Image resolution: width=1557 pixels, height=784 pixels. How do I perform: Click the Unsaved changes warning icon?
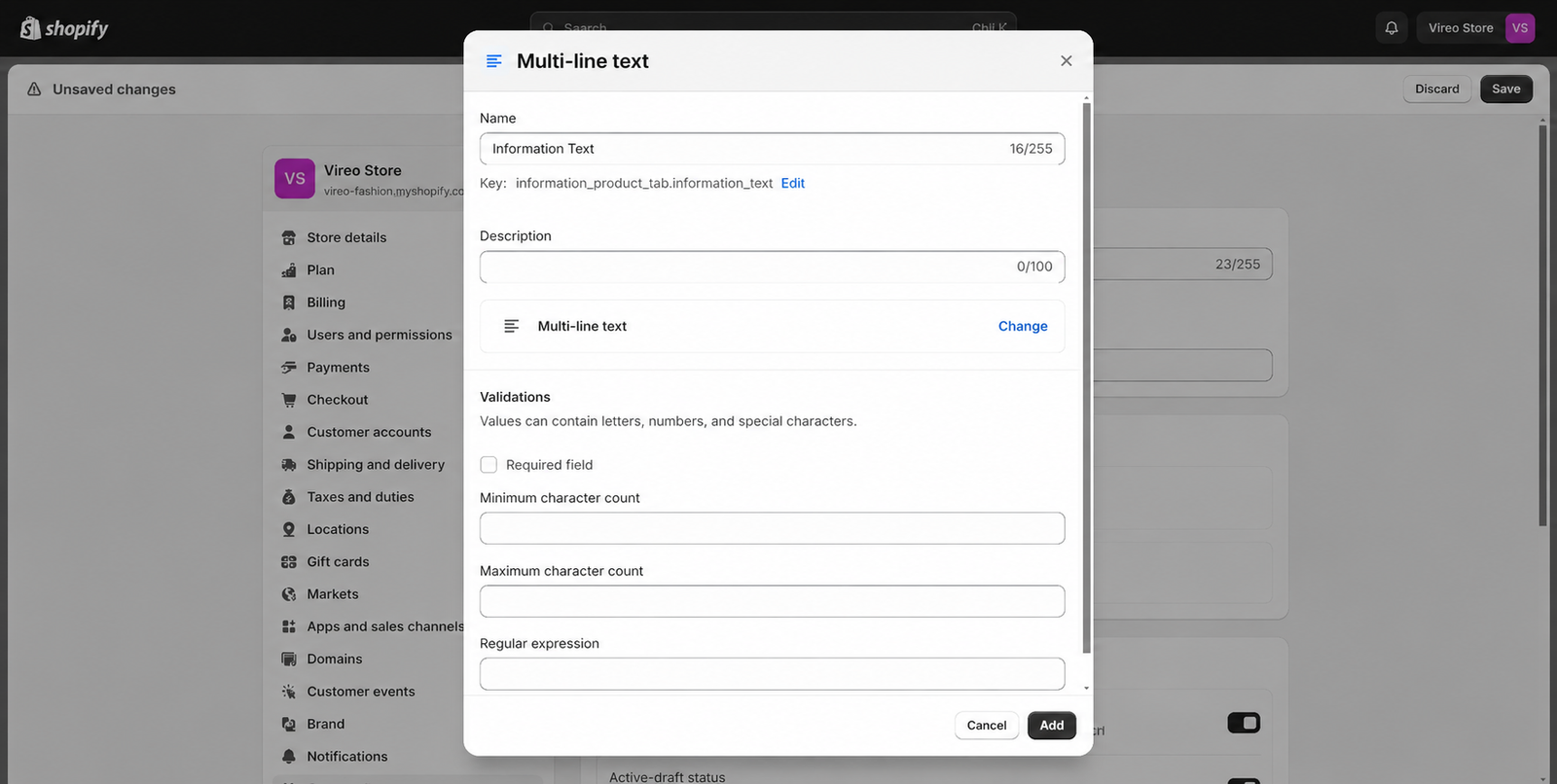[x=34, y=89]
